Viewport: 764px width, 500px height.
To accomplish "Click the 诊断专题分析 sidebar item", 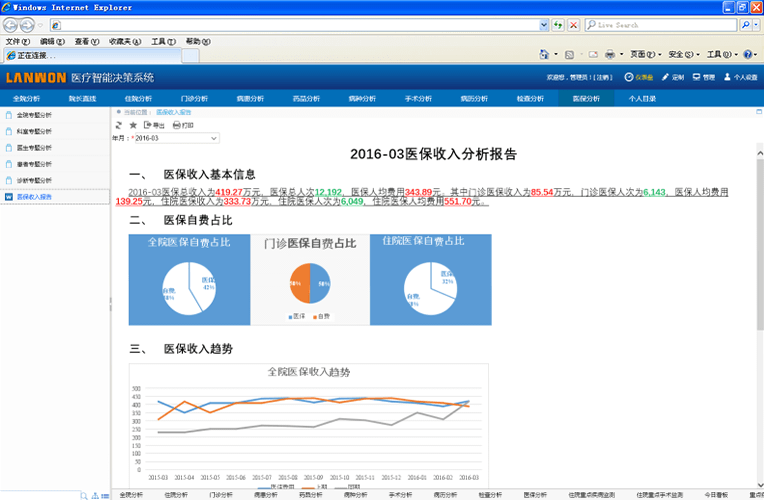I will click(x=55, y=180).
